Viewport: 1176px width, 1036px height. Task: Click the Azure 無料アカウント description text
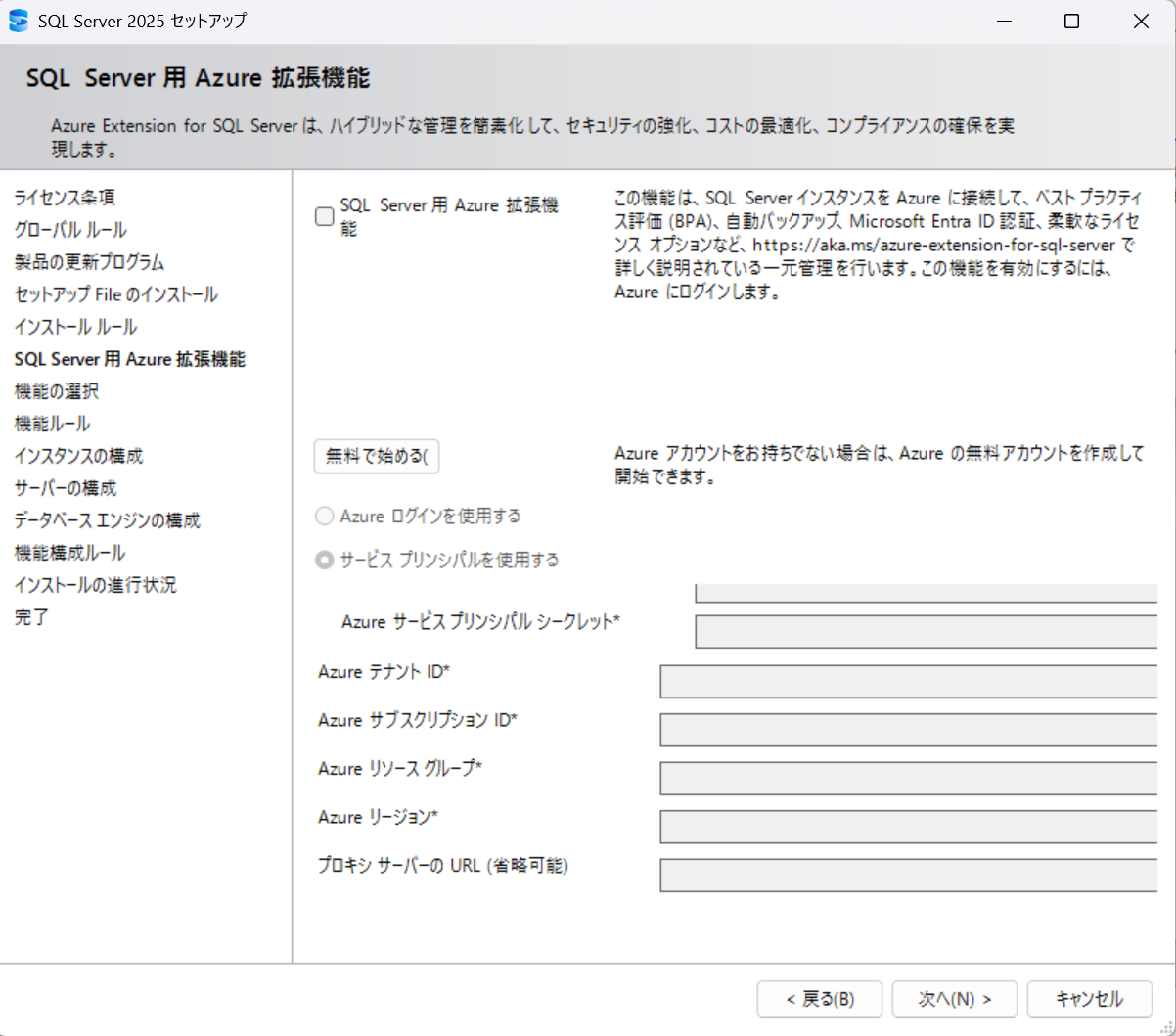pyautogui.click(x=879, y=466)
